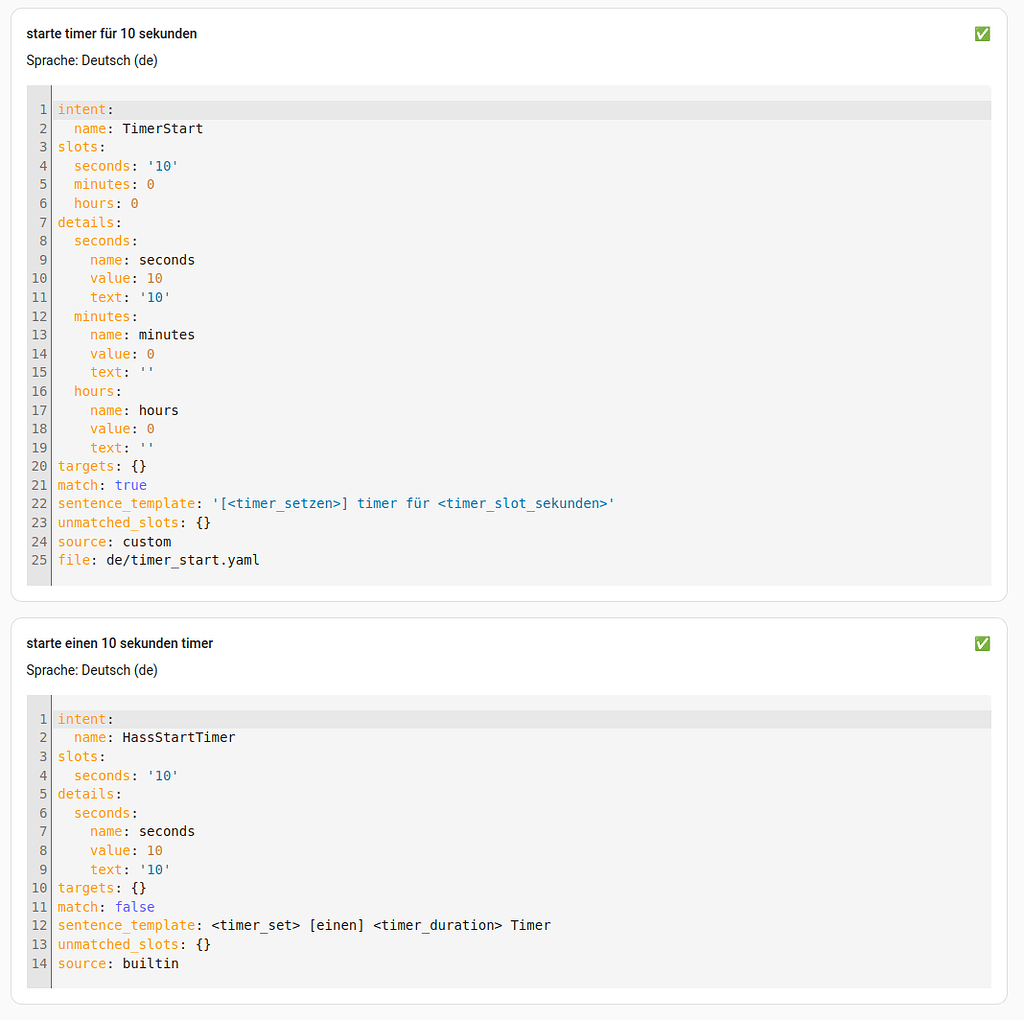Click the Sprache: Deutsch (de) label on the first card
This screenshot has width=1024, height=1020.
[x=91, y=60]
